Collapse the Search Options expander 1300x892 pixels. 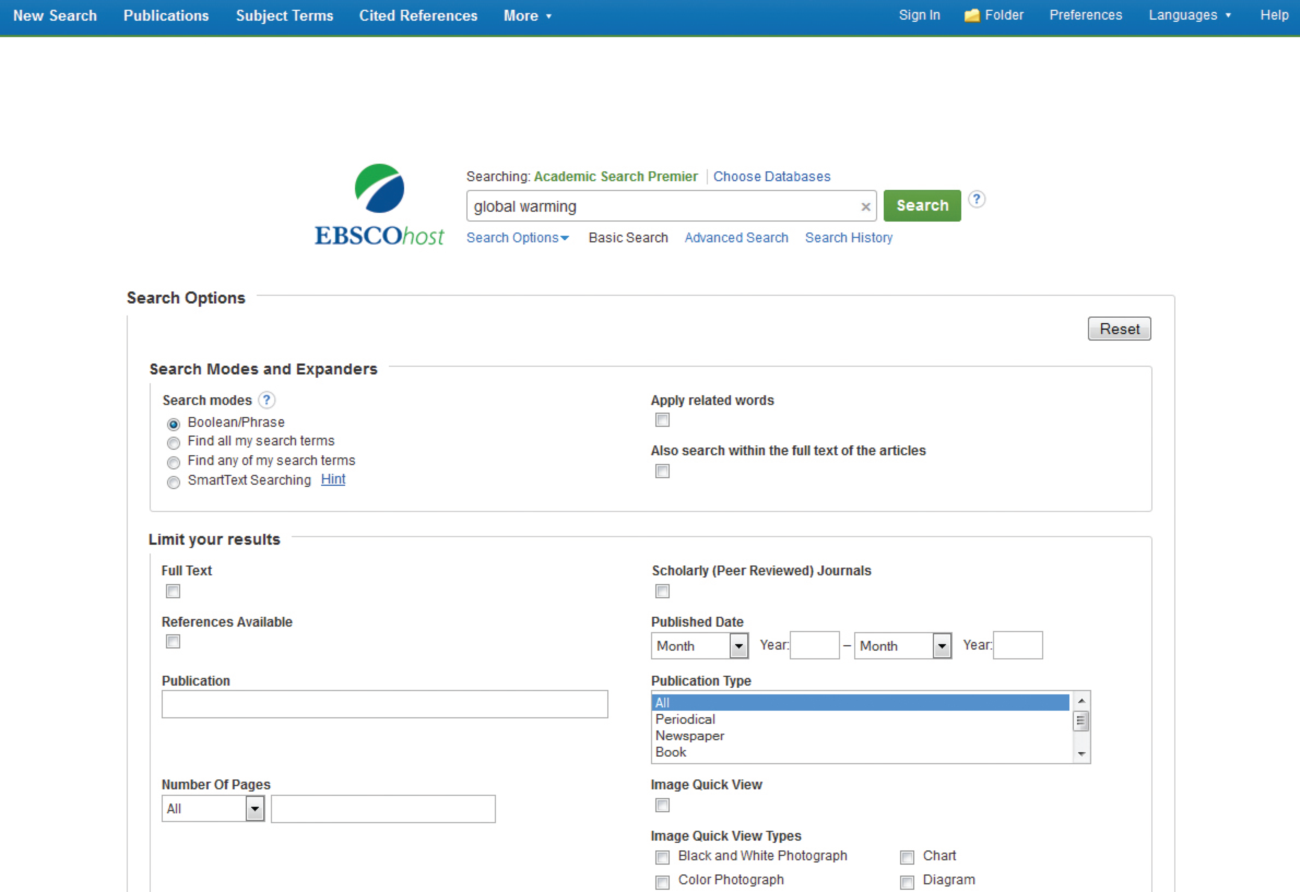click(517, 238)
